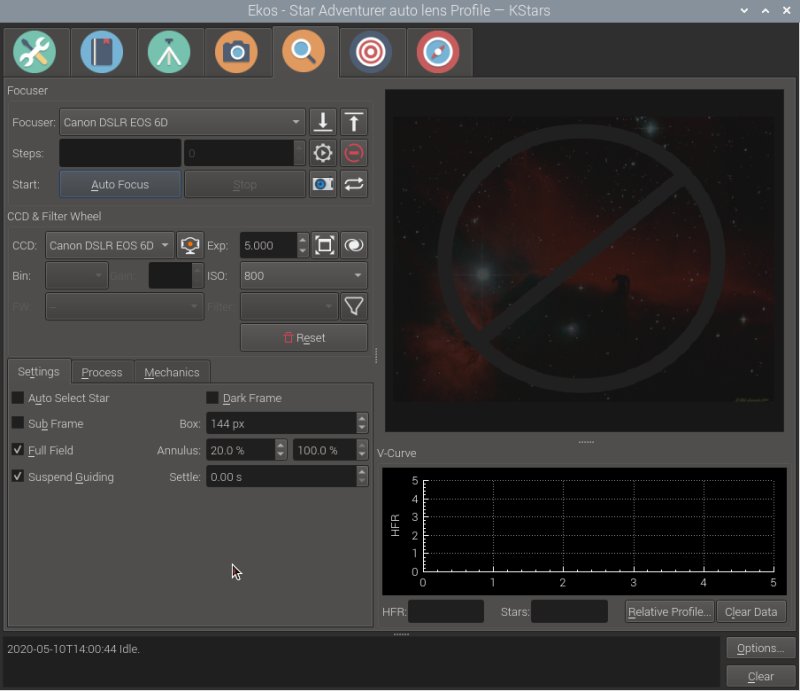The height and width of the screenshot is (691, 800).
Task: Open the Focus magnifier tab
Action: coord(304,52)
